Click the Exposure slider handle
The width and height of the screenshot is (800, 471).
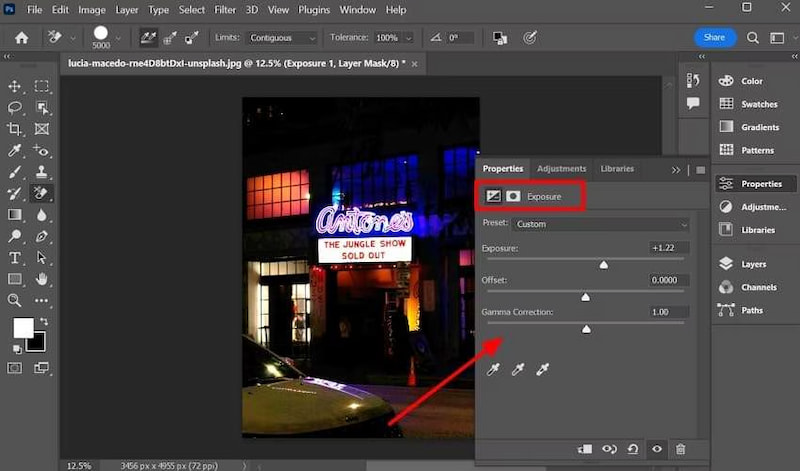point(604,264)
